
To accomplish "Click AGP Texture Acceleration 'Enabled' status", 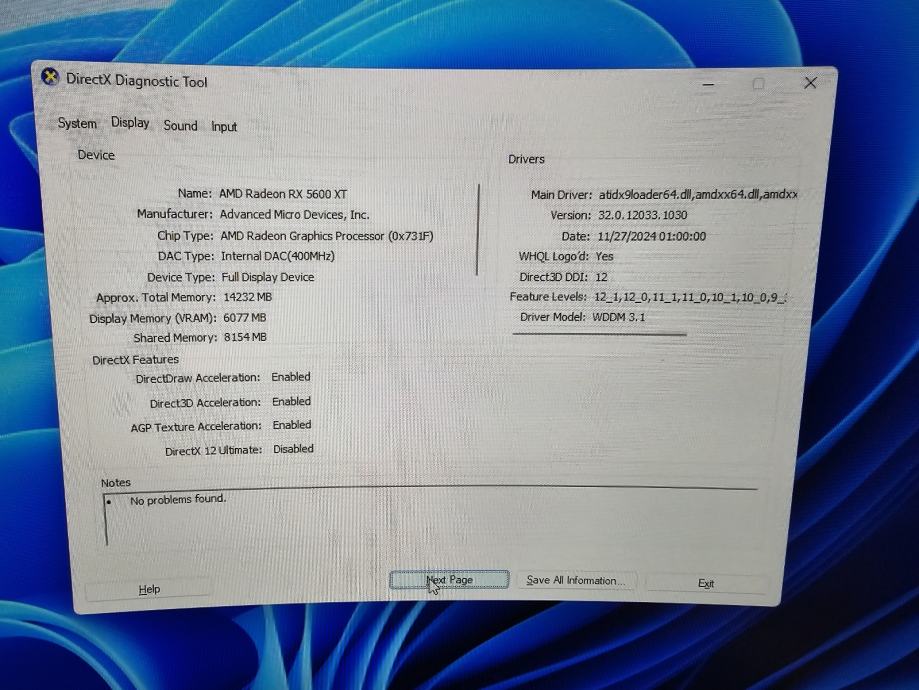I will (292, 425).
